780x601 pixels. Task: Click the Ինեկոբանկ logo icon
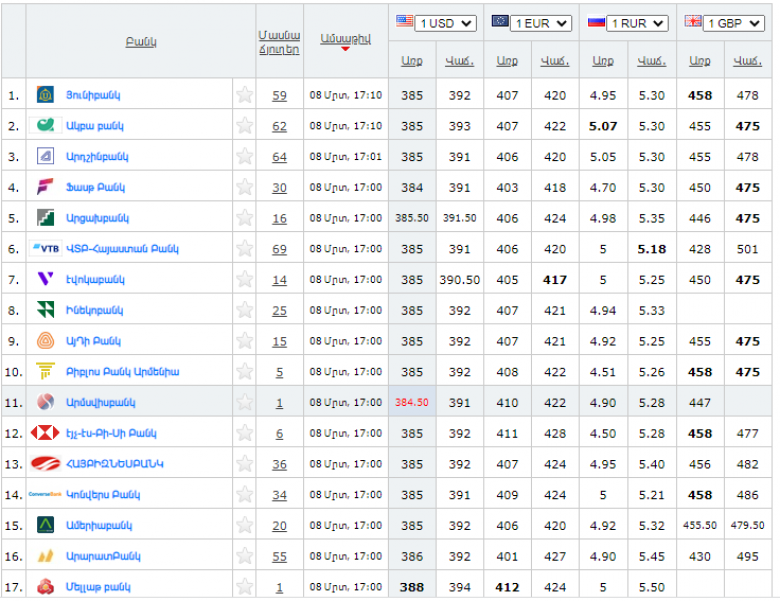pos(45,310)
